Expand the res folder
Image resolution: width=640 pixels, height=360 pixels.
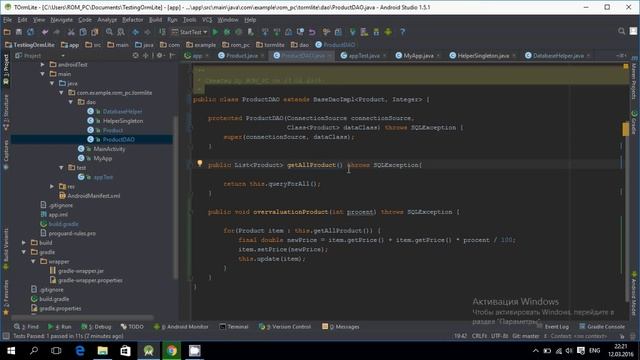52,187
